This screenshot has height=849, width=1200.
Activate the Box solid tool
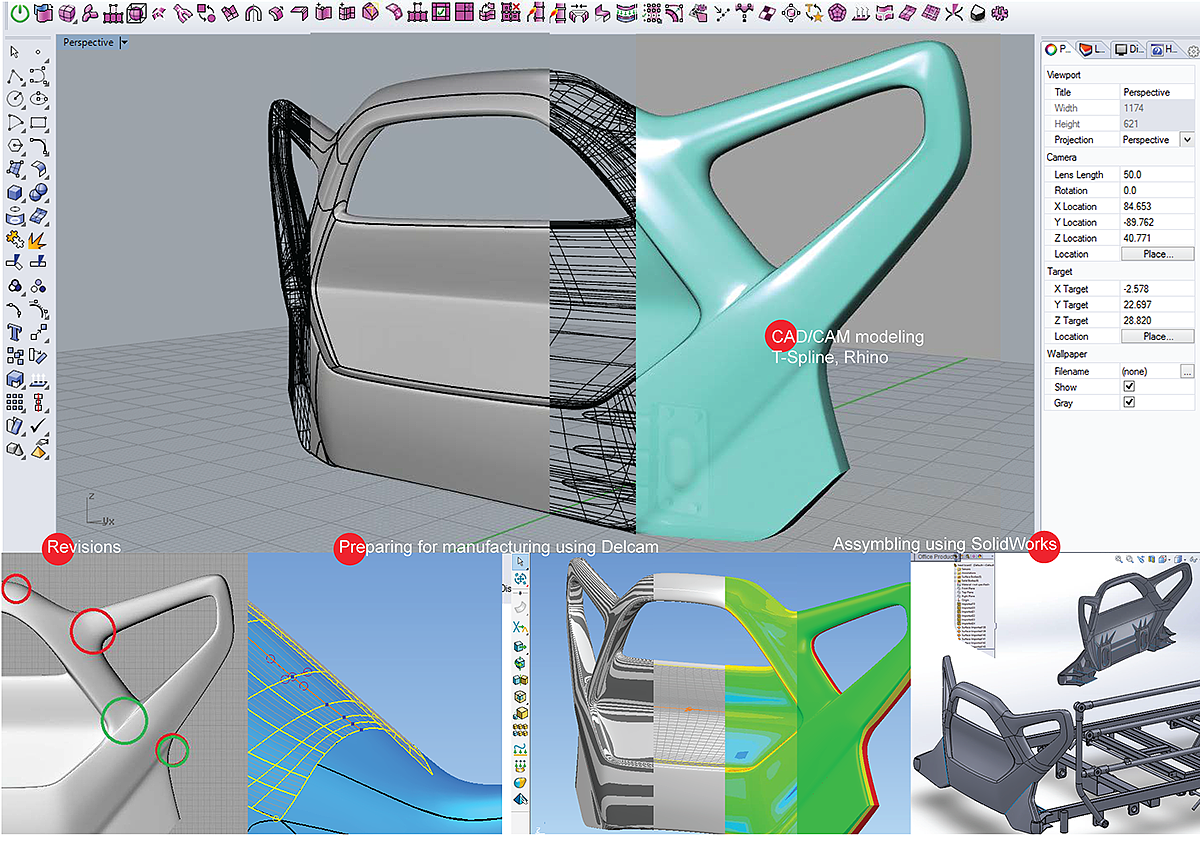pyautogui.click(x=15, y=193)
